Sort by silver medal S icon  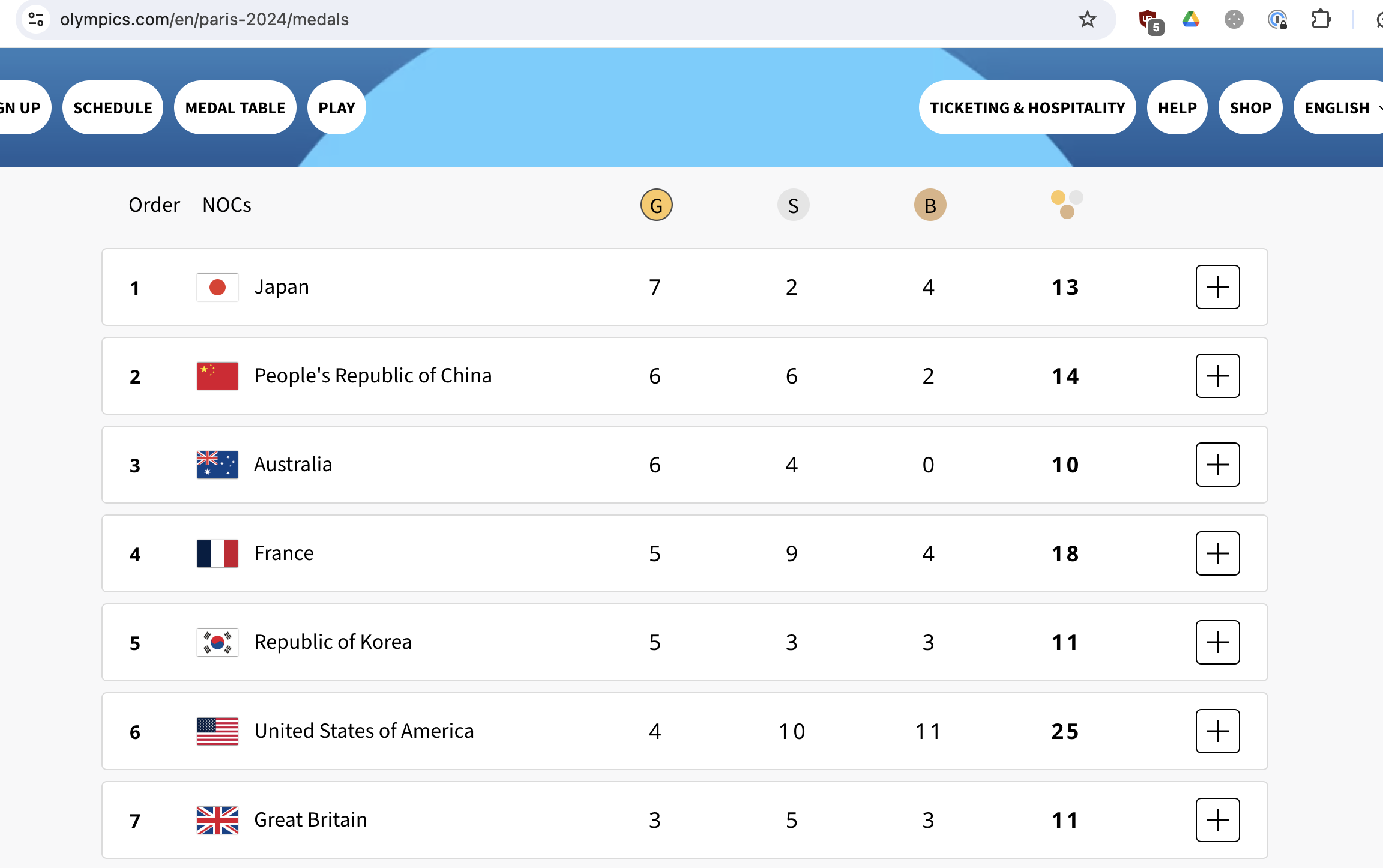pos(793,205)
